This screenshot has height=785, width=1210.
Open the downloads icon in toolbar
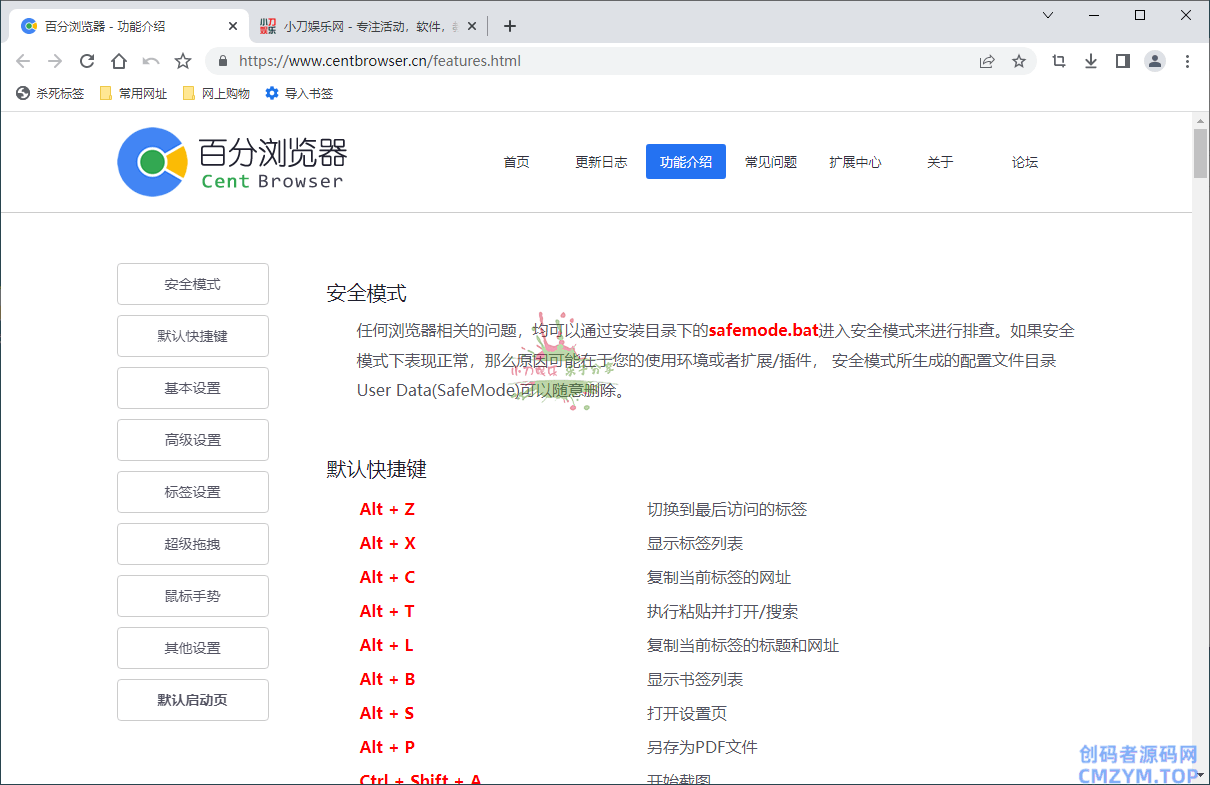[x=1091, y=61]
